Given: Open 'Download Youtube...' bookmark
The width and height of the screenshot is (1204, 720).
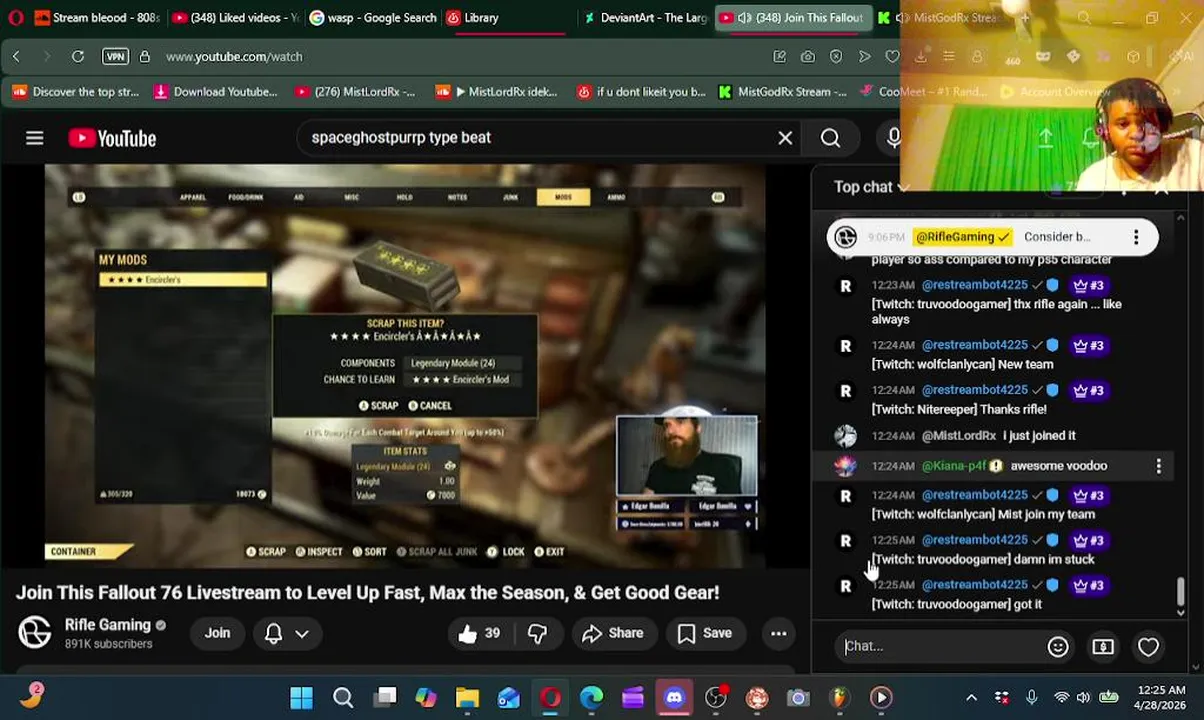Looking at the screenshot, I should (215, 92).
